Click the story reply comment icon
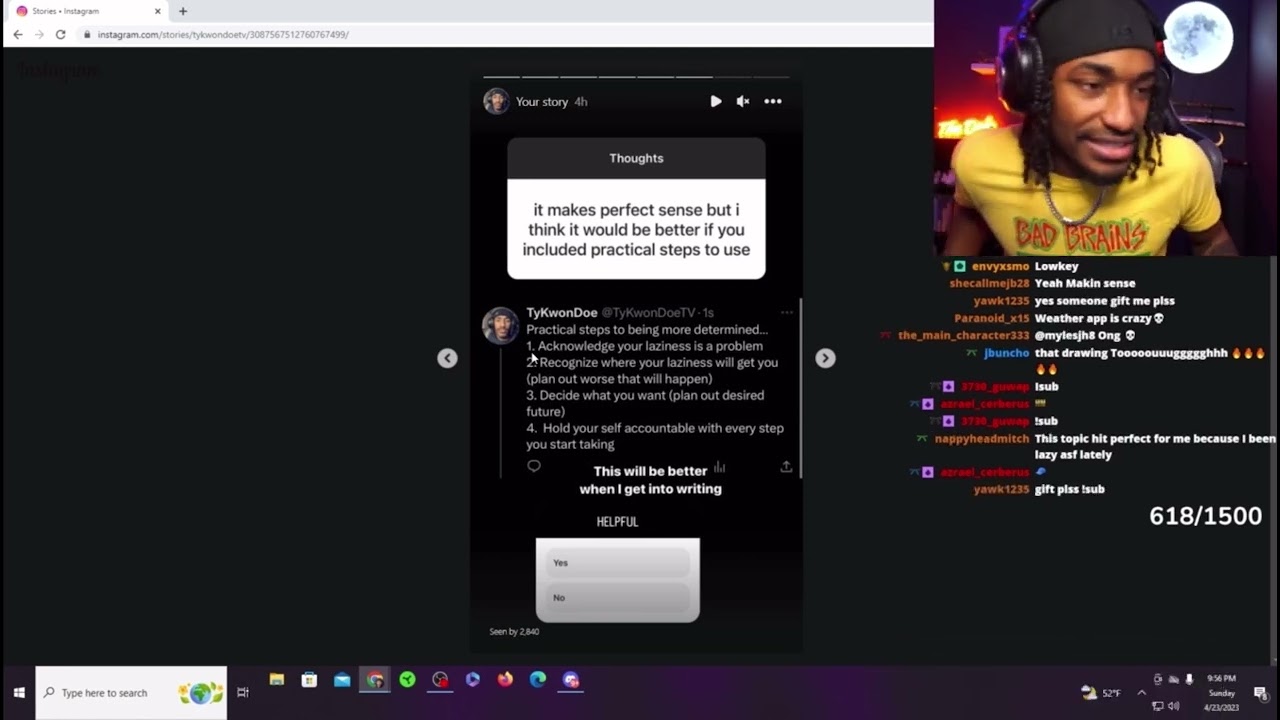 click(x=534, y=466)
